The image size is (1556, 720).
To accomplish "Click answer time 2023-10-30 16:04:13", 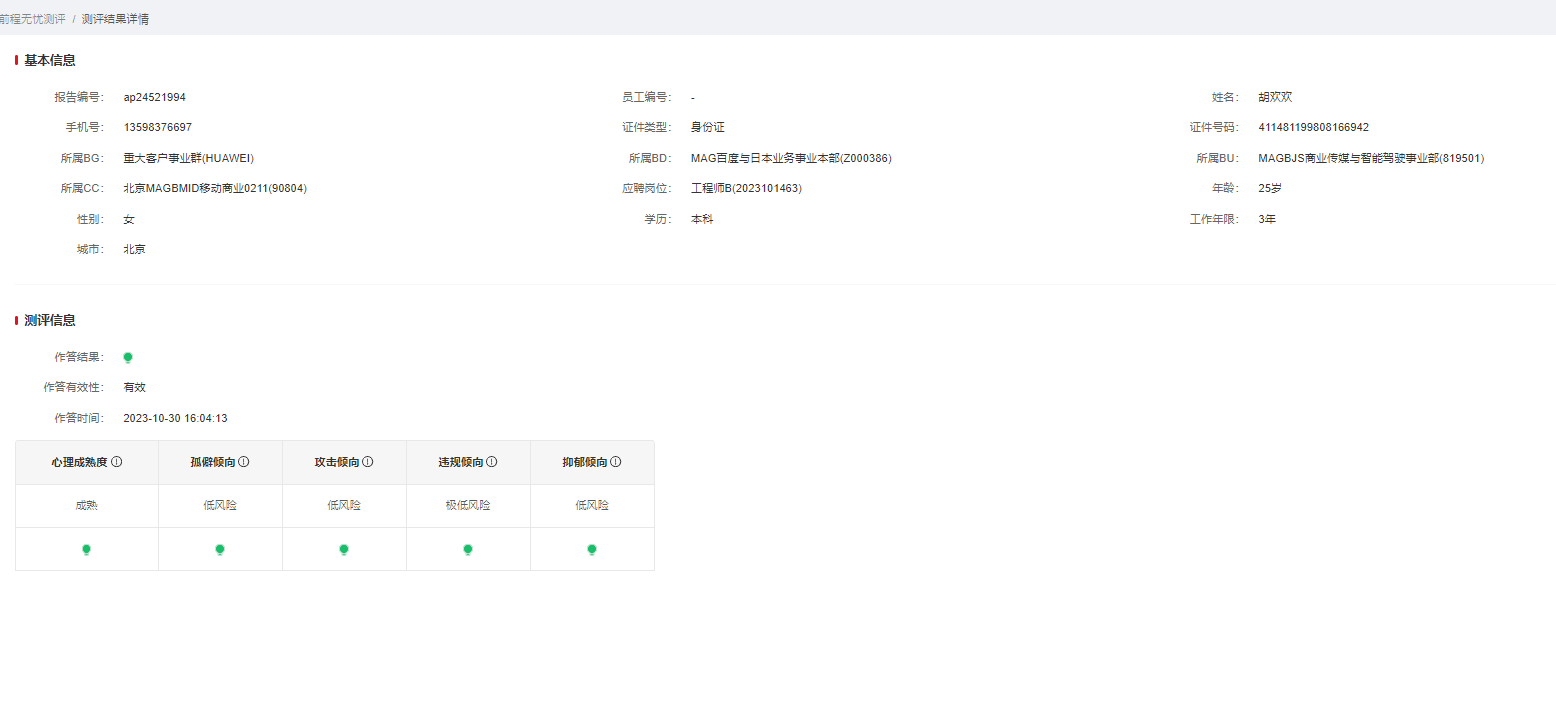I will 175,418.
